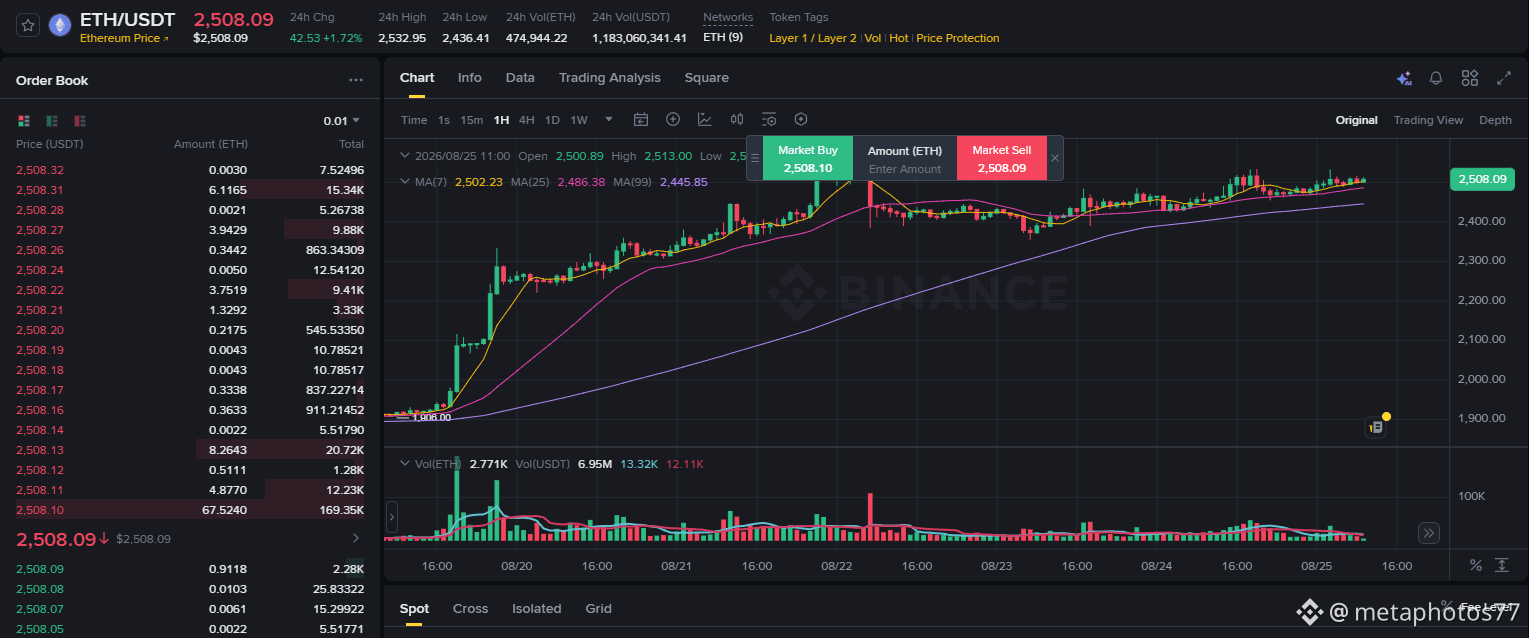Viewport: 1529px width, 638px height.
Task: Switch chart to Depth view
Action: tap(1495, 120)
